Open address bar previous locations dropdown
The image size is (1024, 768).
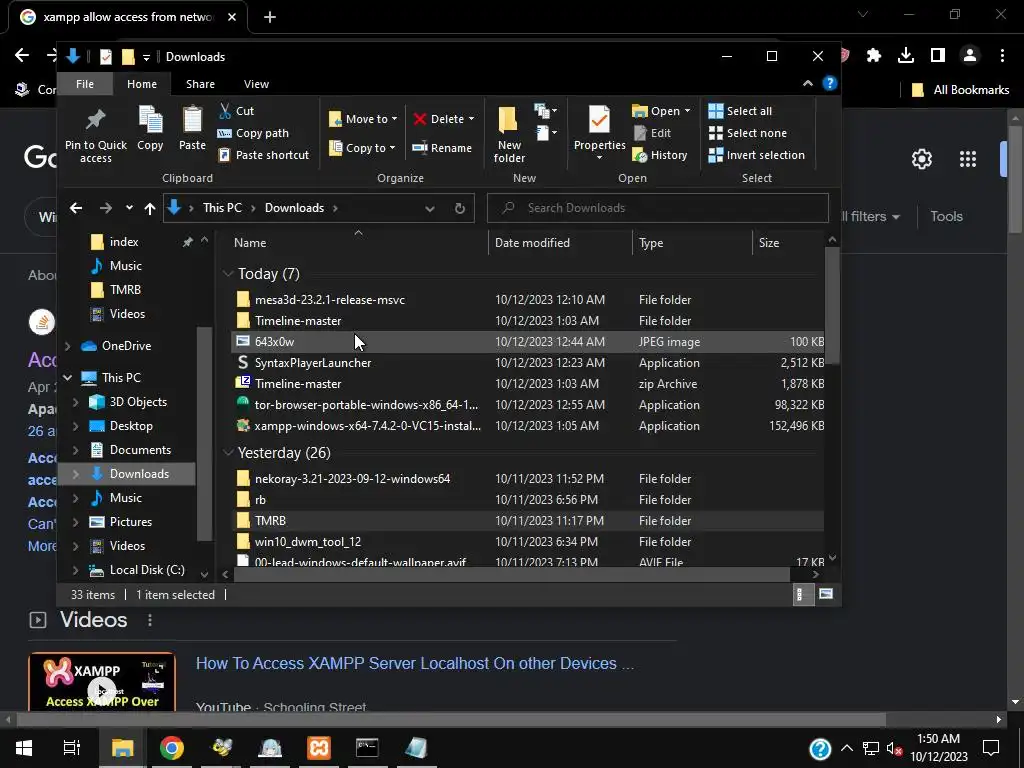pyautogui.click(x=430, y=208)
